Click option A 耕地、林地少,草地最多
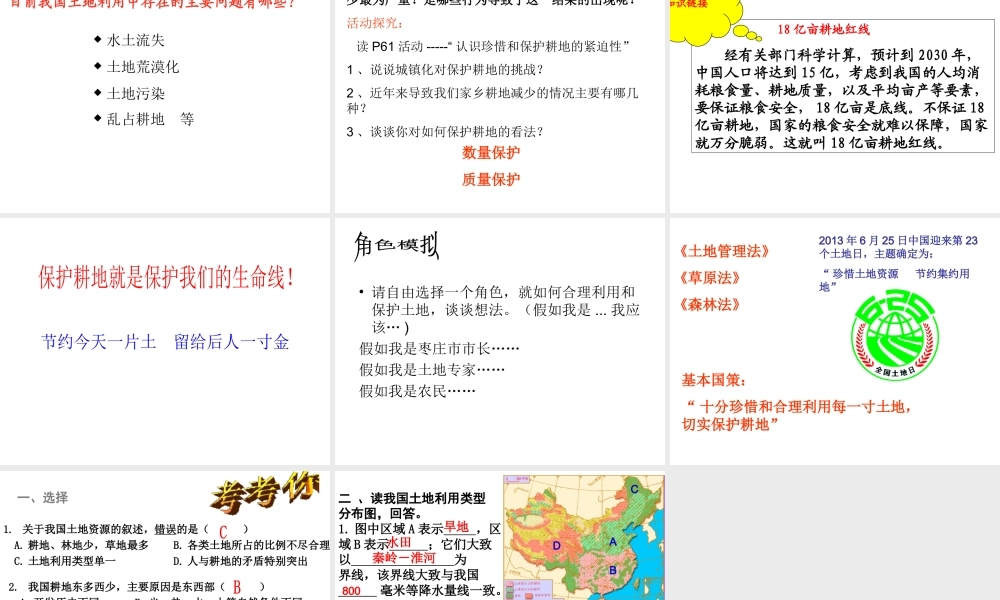 click(x=81, y=545)
